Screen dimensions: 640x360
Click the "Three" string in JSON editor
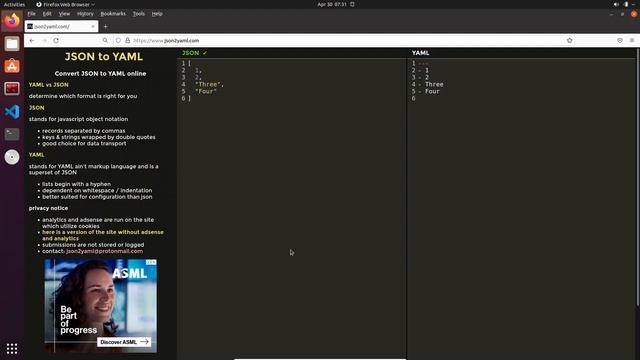[x=209, y=84]
